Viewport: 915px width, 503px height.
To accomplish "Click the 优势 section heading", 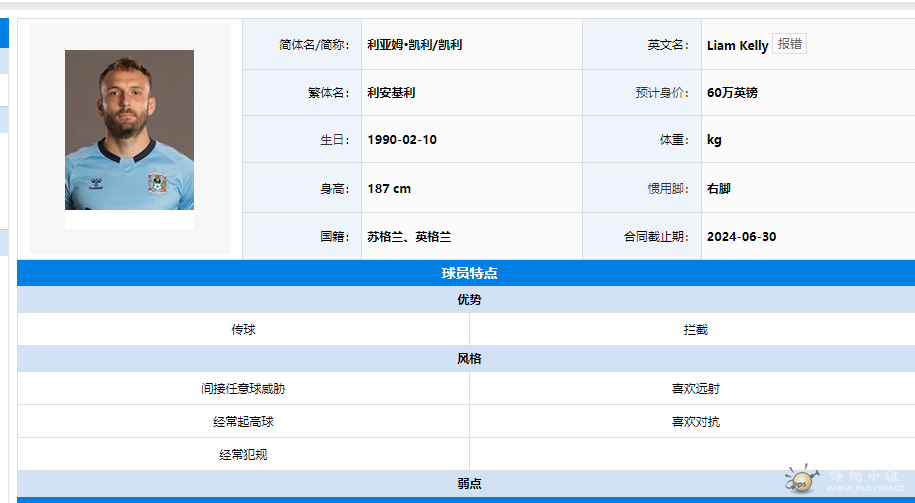I will click(x=469, y=300).
